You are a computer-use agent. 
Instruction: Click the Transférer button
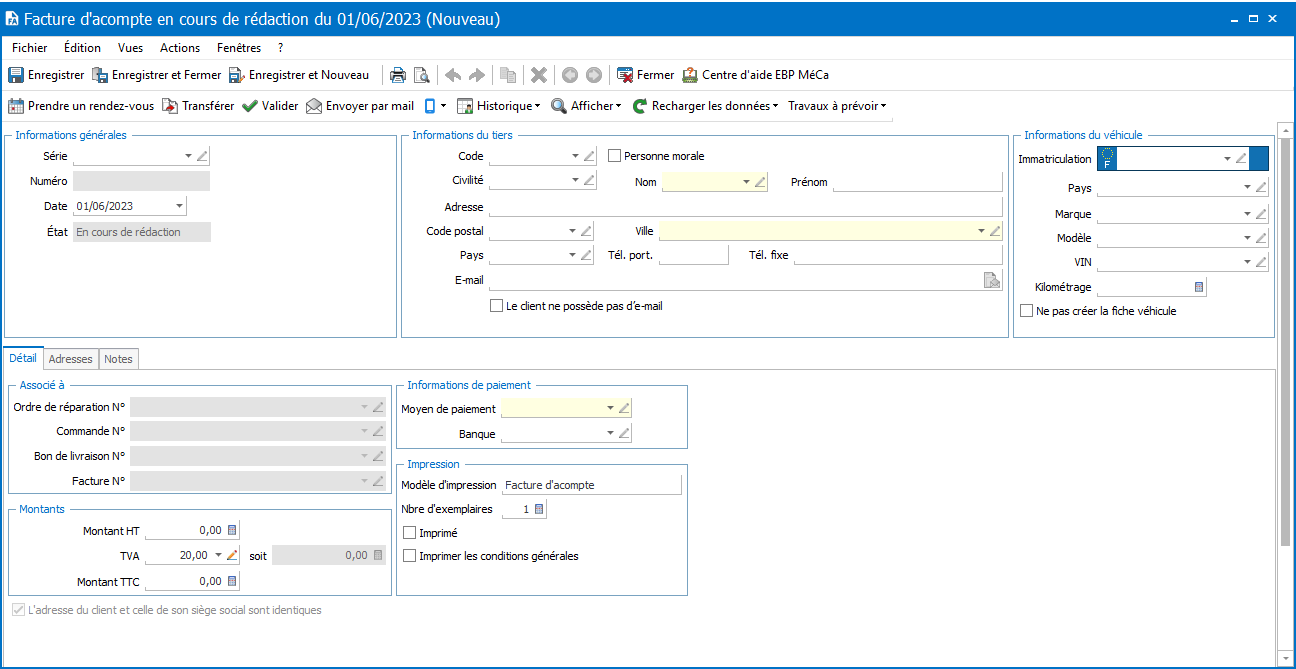coord(198,106)
